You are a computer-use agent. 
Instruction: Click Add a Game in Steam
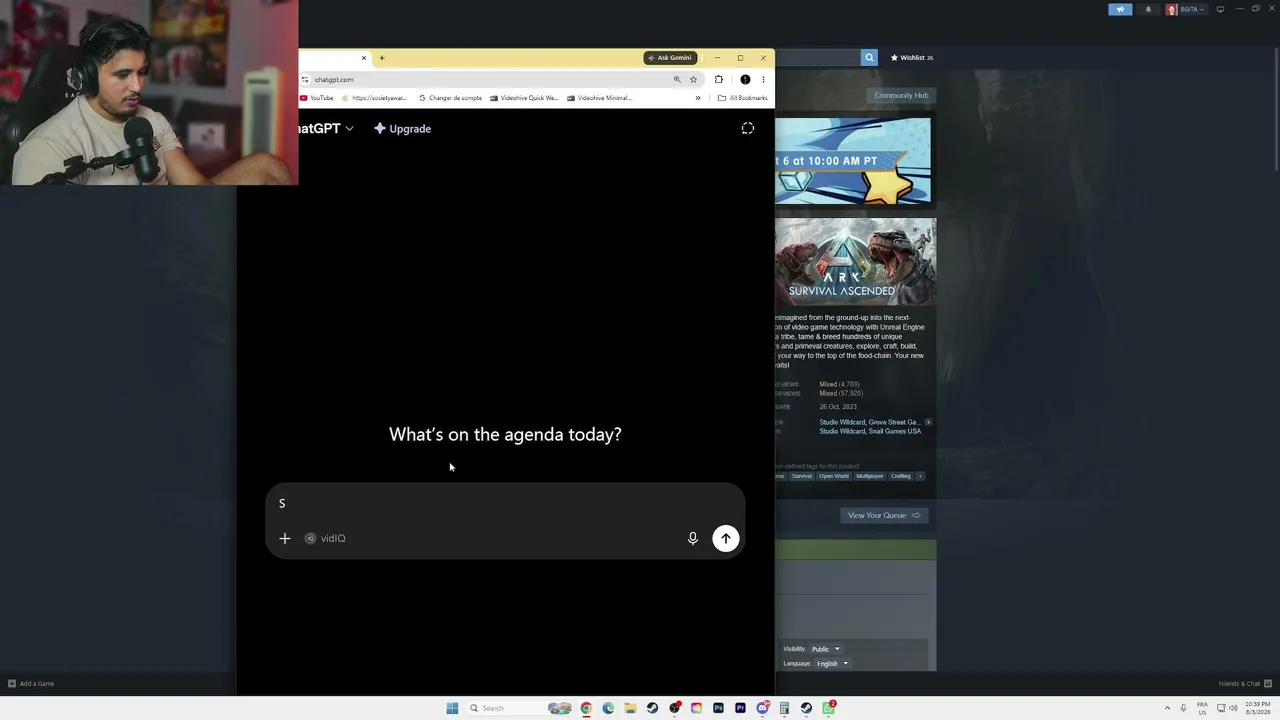pos(31,684)
